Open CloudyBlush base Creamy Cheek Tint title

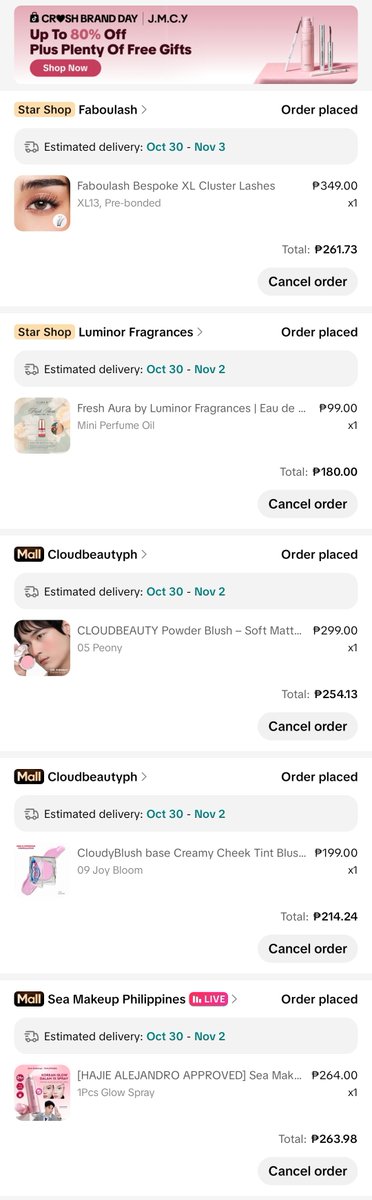tap(192, 853)
